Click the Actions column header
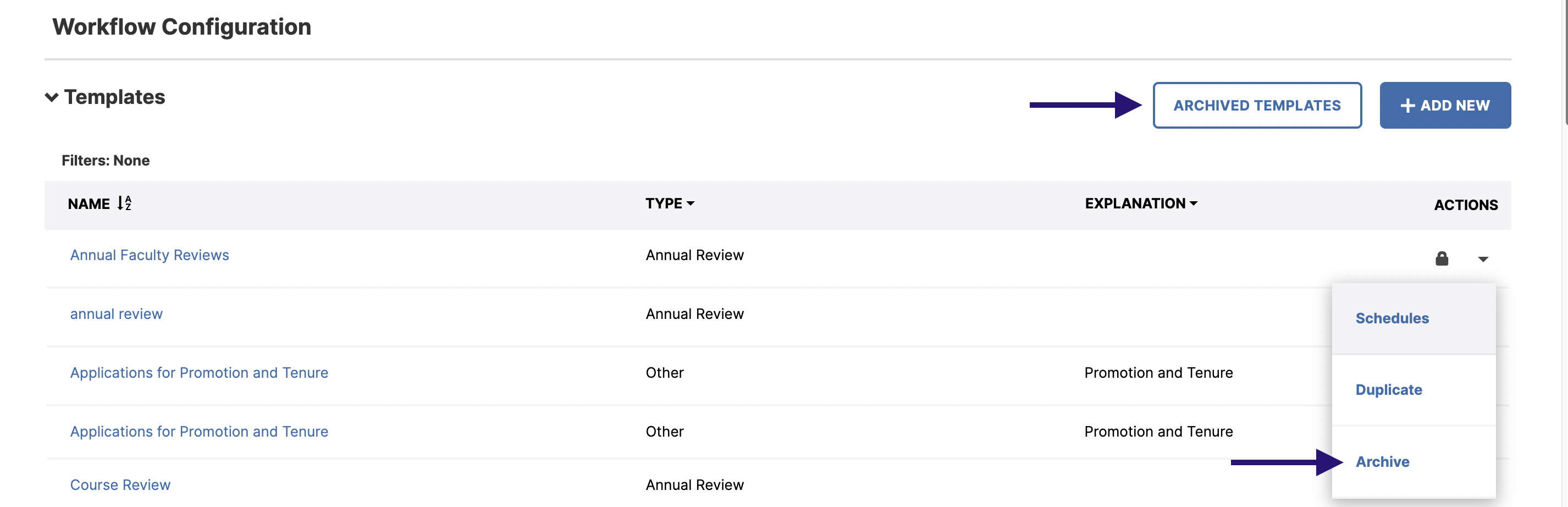1568x507 pixels. (1466, 205)
